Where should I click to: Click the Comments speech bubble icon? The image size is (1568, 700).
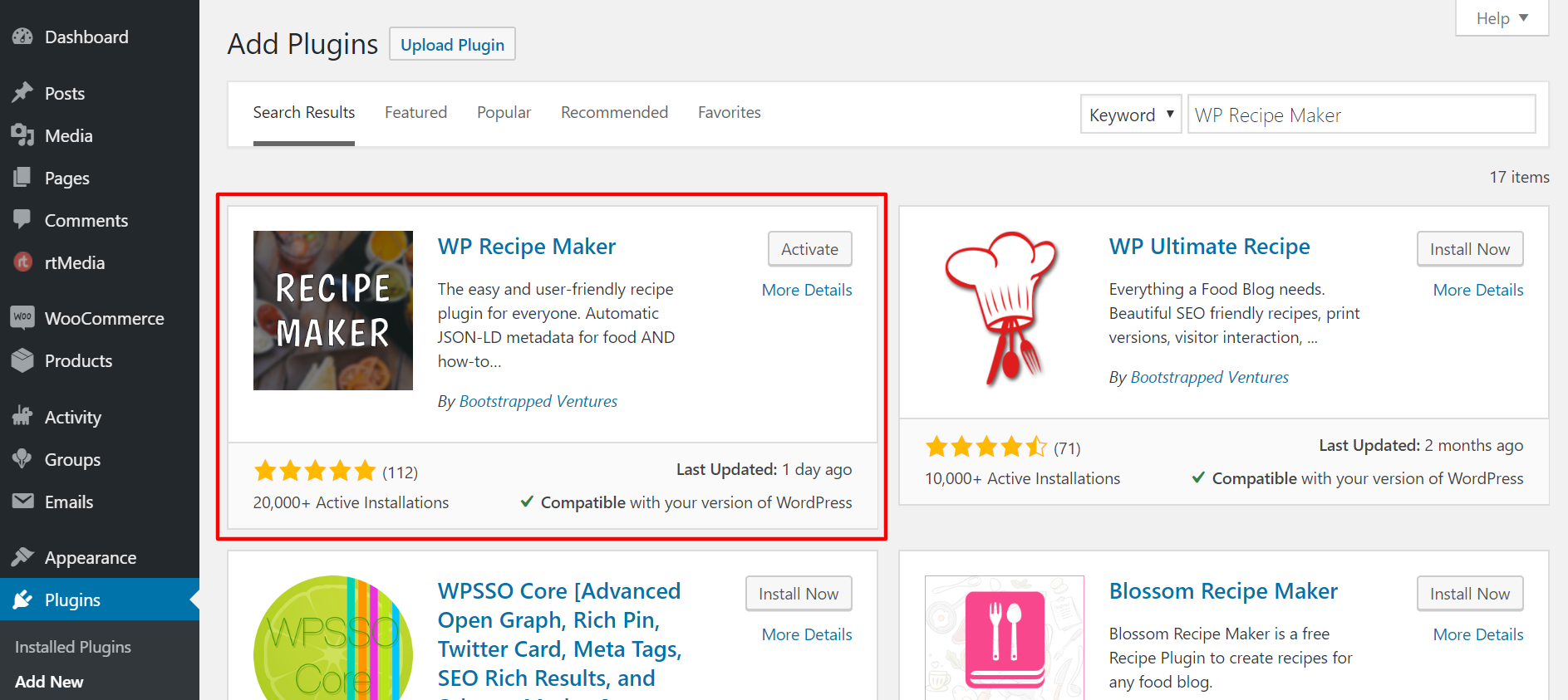(22, 219)
